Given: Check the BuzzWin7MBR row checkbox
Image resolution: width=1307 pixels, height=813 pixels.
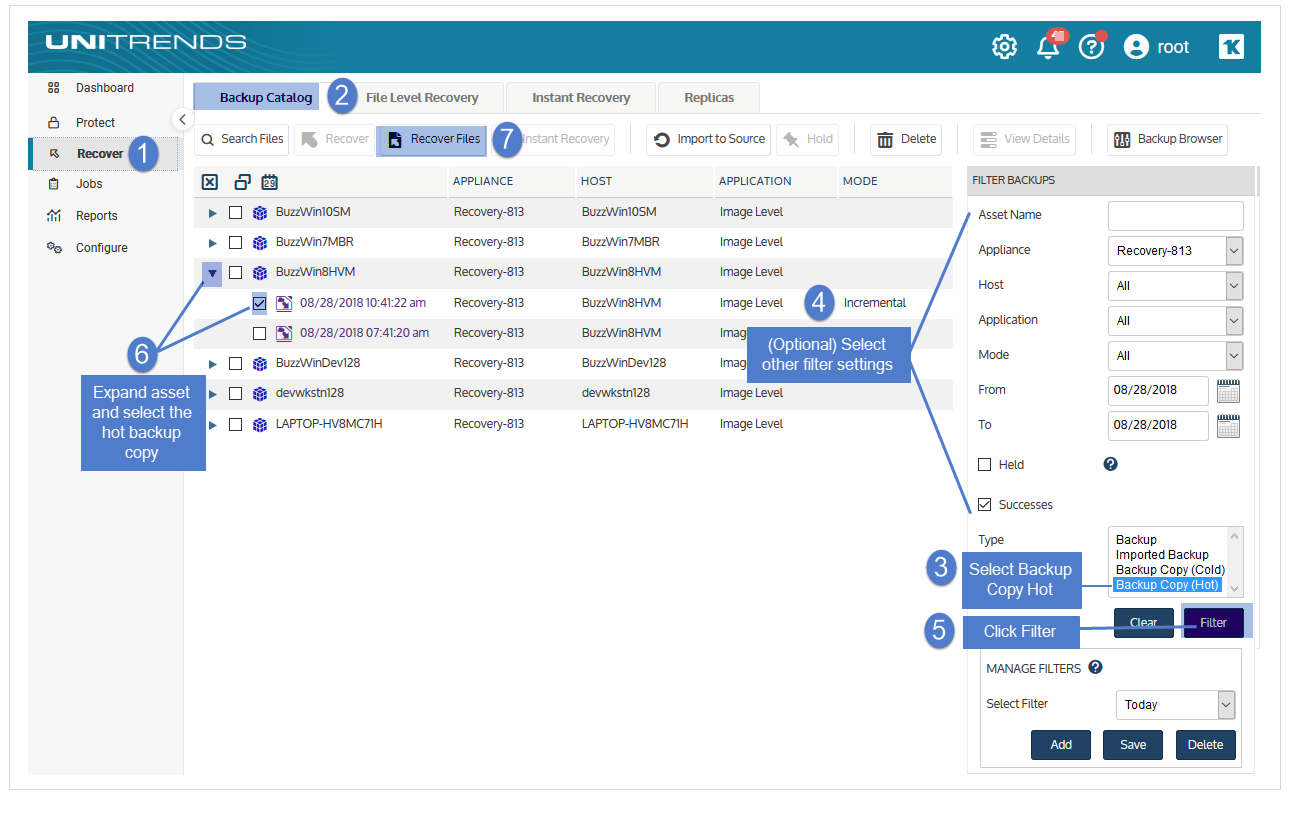Looking at the screenshot, I should (x=235, y=242).
